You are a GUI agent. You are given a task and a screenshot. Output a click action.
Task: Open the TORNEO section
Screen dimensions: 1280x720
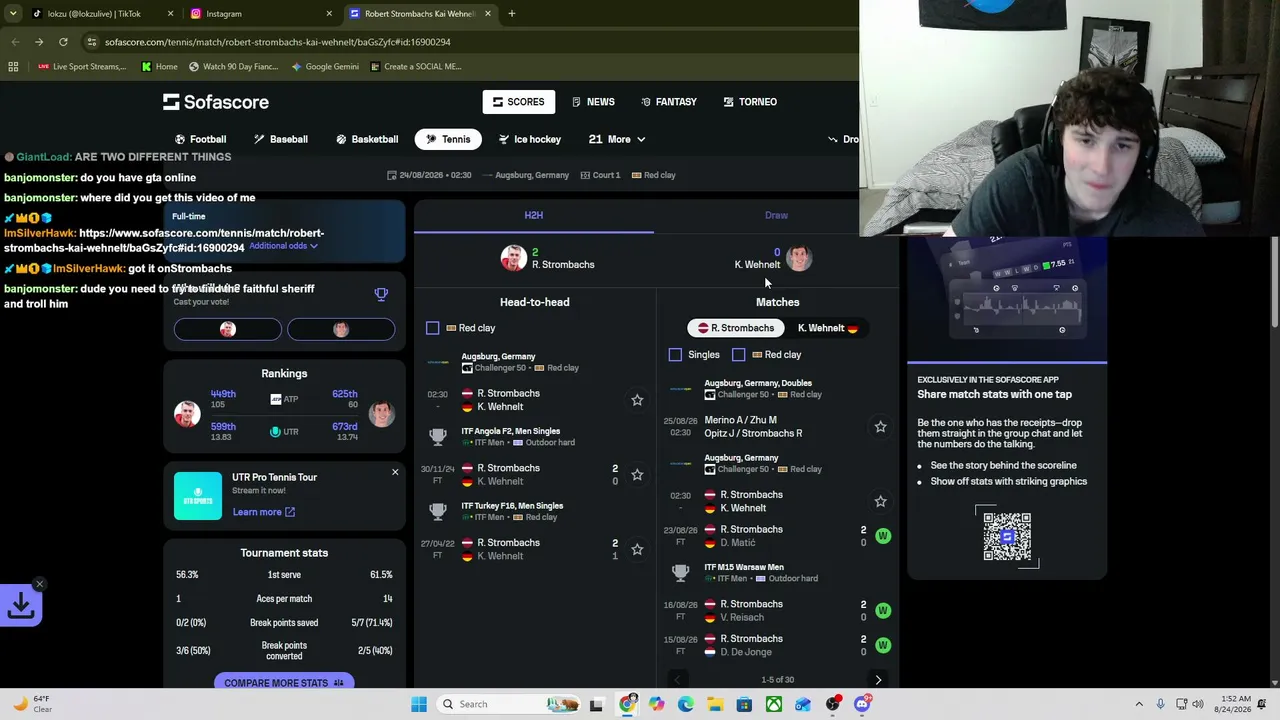point(750,102)
